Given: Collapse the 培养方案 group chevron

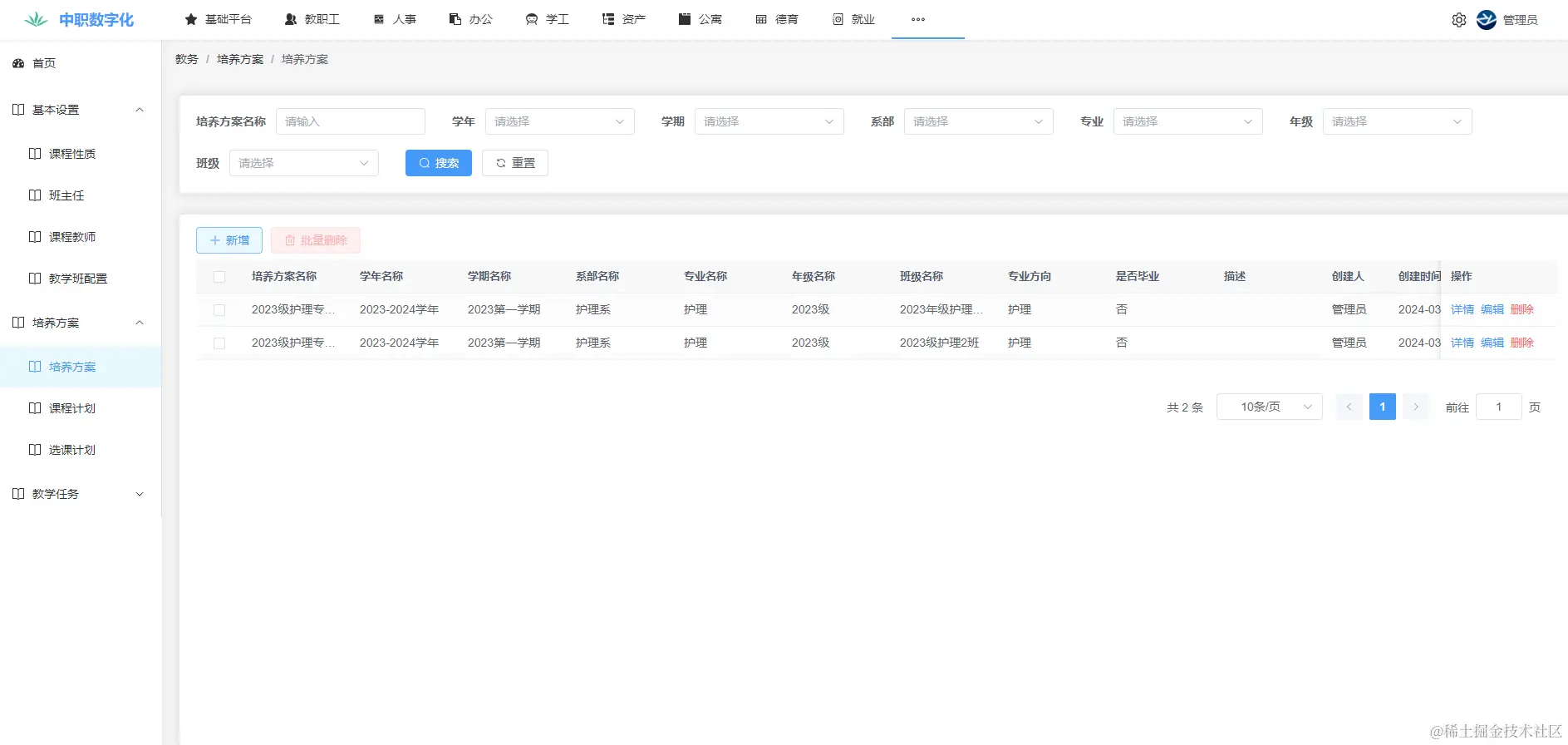Looking at the screenshot, I should 140,323.
